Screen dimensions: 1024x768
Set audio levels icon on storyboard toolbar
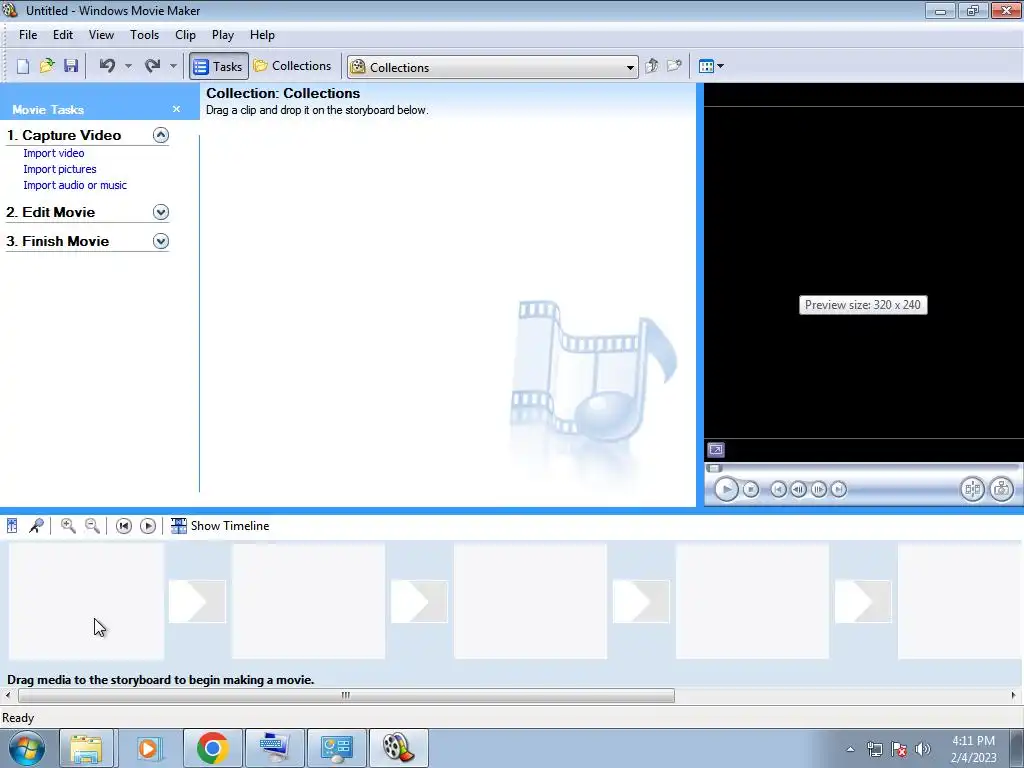pyautogui.click(x=12, y=526)
